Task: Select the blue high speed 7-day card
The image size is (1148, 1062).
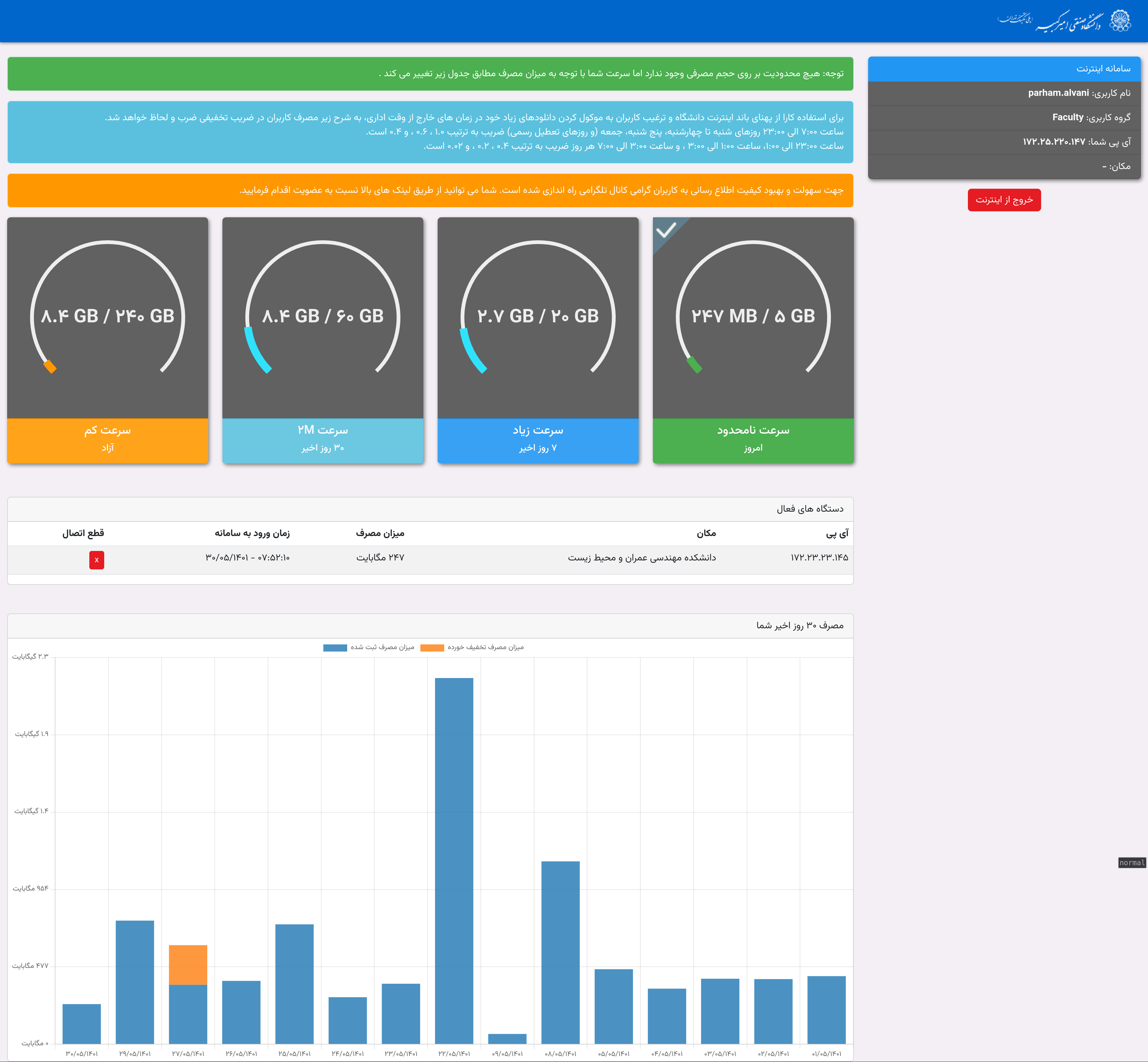Action: pos(537,440)
